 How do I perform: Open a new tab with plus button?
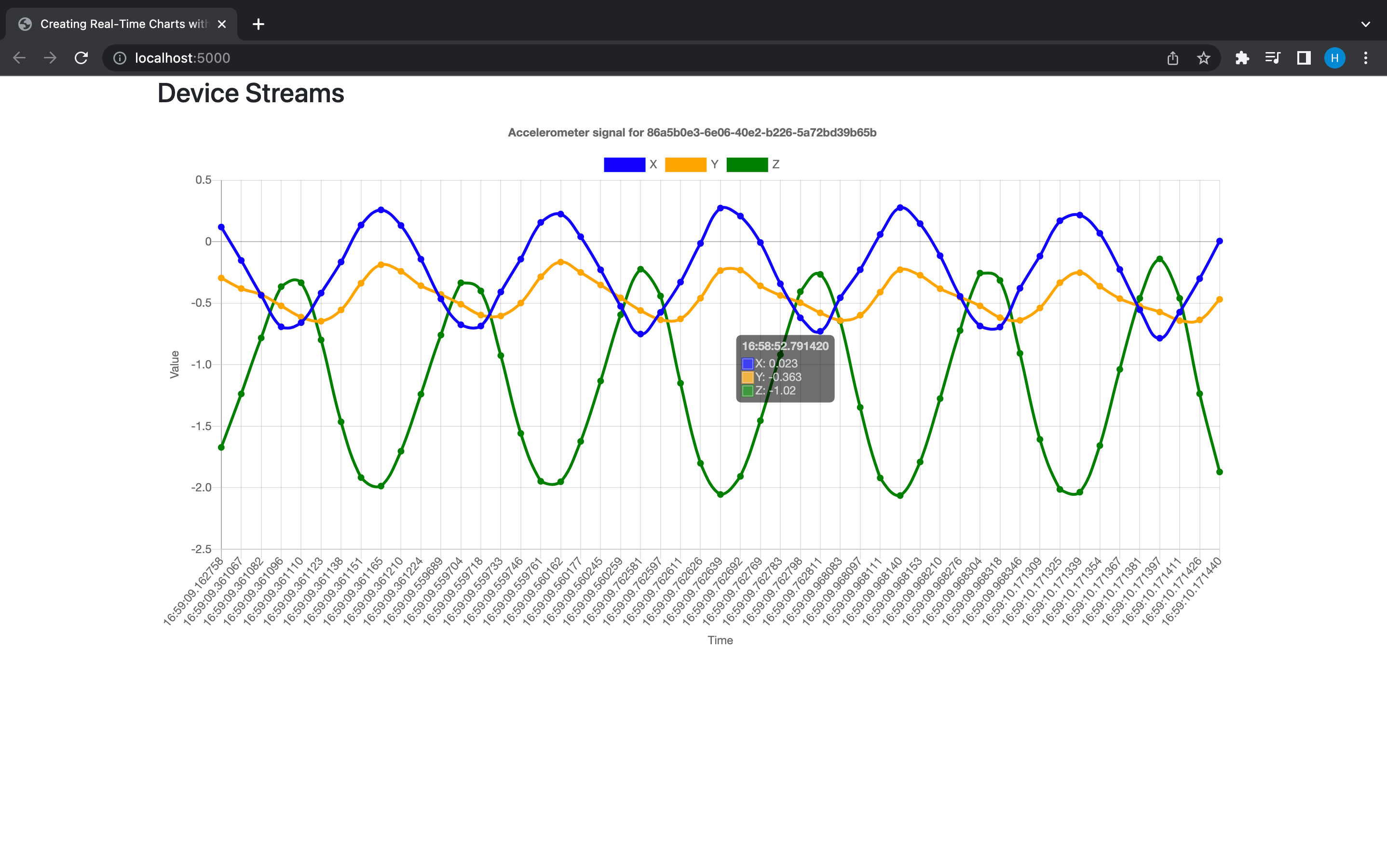pos(258,24)
